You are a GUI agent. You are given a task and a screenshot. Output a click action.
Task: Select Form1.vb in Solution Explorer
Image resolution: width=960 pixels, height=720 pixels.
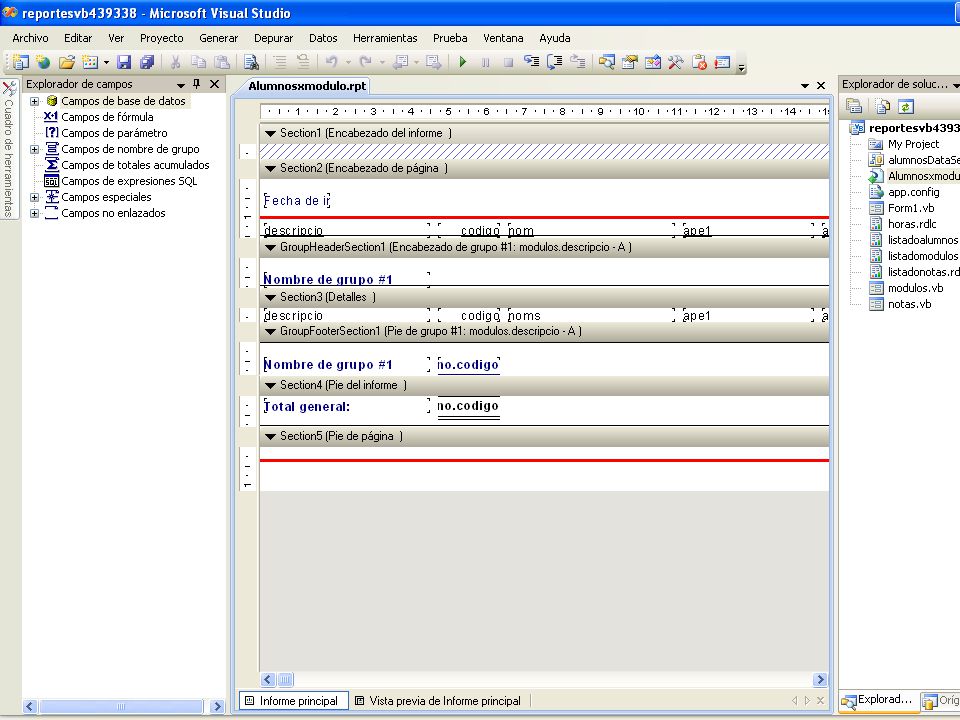pos(910,208)
